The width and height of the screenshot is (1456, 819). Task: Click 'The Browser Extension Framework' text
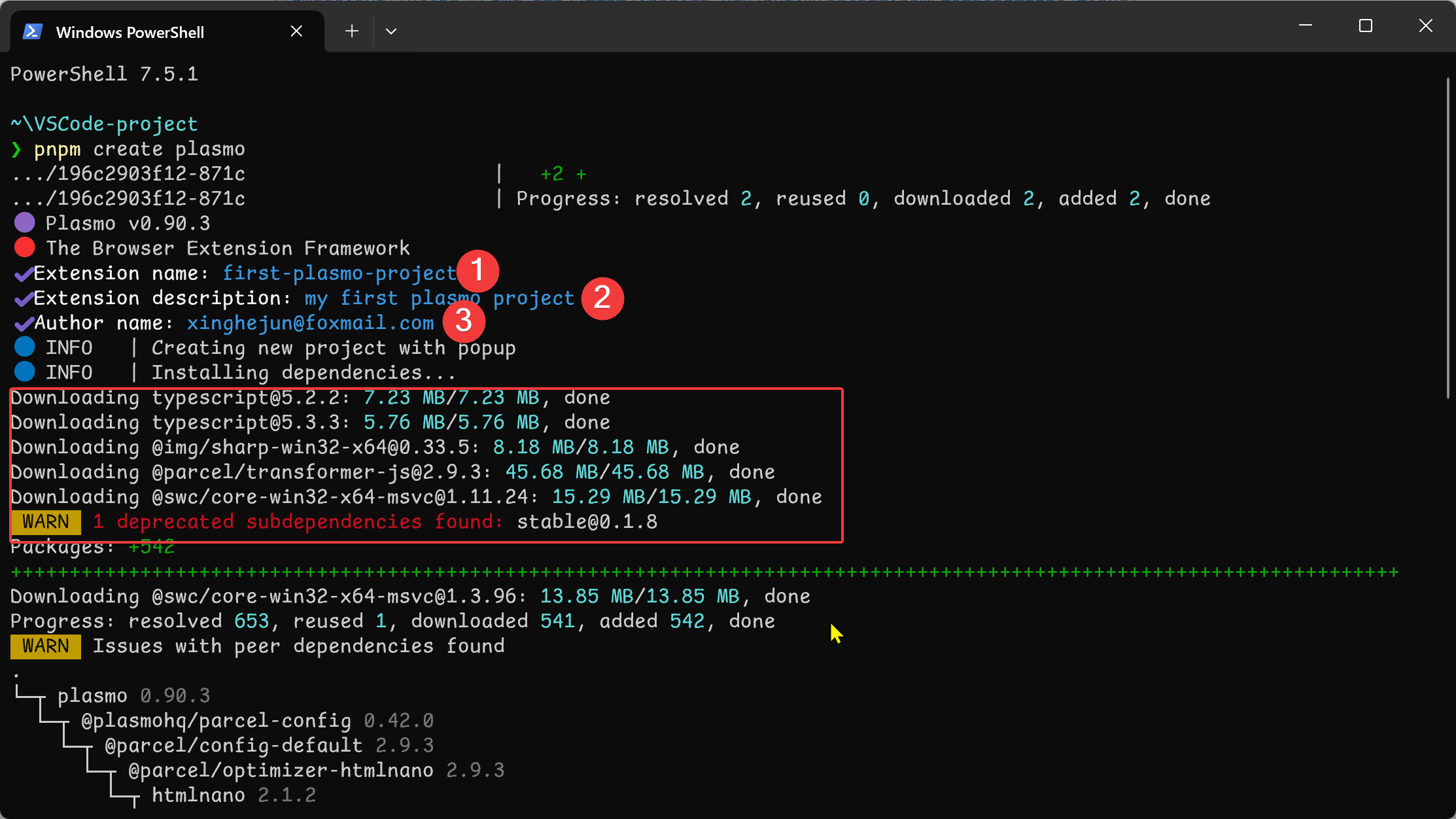pos(228,249)
